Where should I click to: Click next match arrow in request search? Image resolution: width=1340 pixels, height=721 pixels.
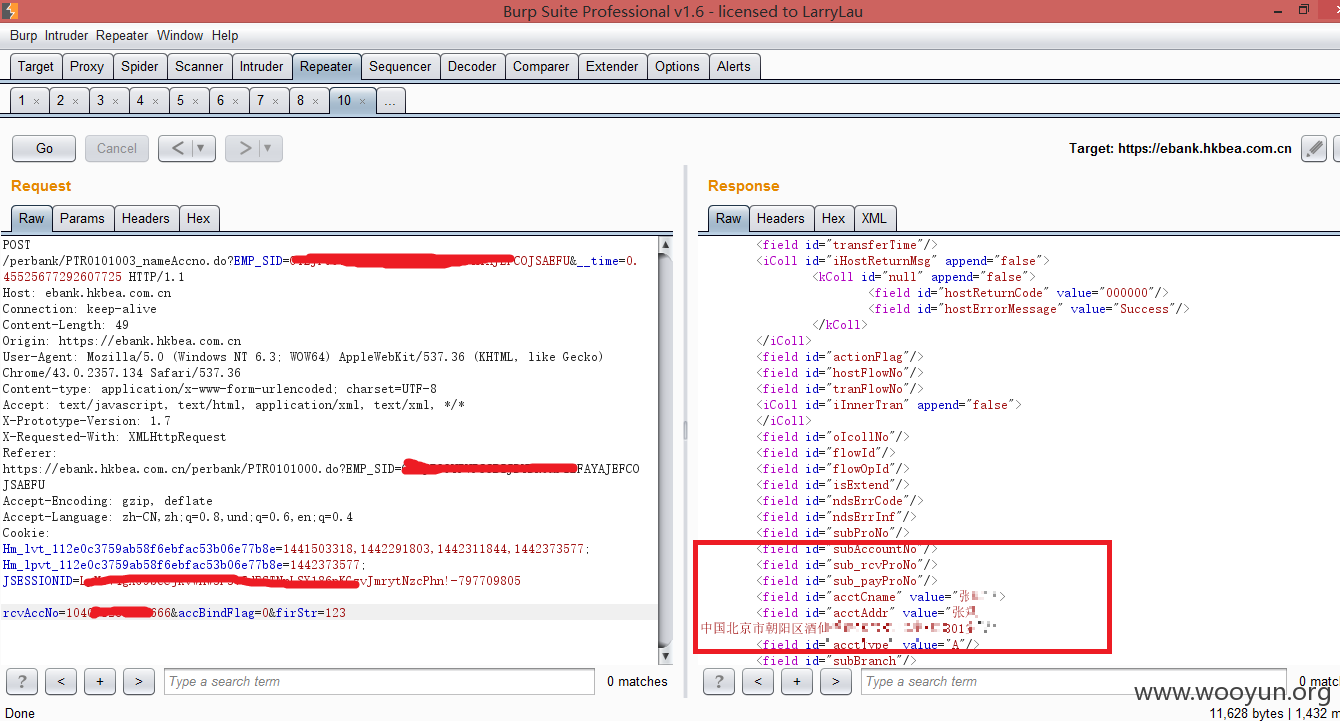click(x=138, y=681)
